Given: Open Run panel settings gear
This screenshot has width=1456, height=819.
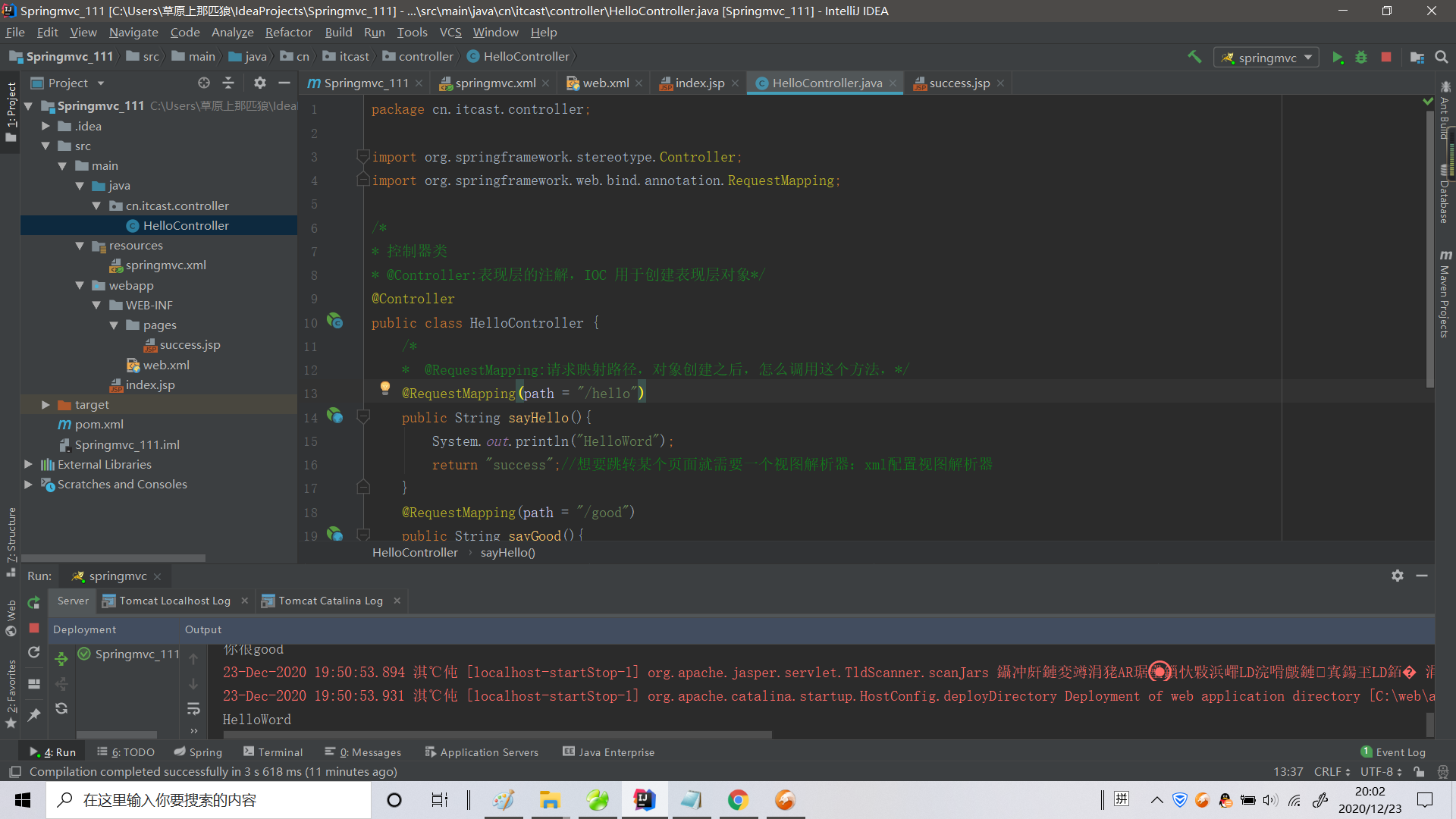Looking at the screenshot, I should [x=1398, y=576].
